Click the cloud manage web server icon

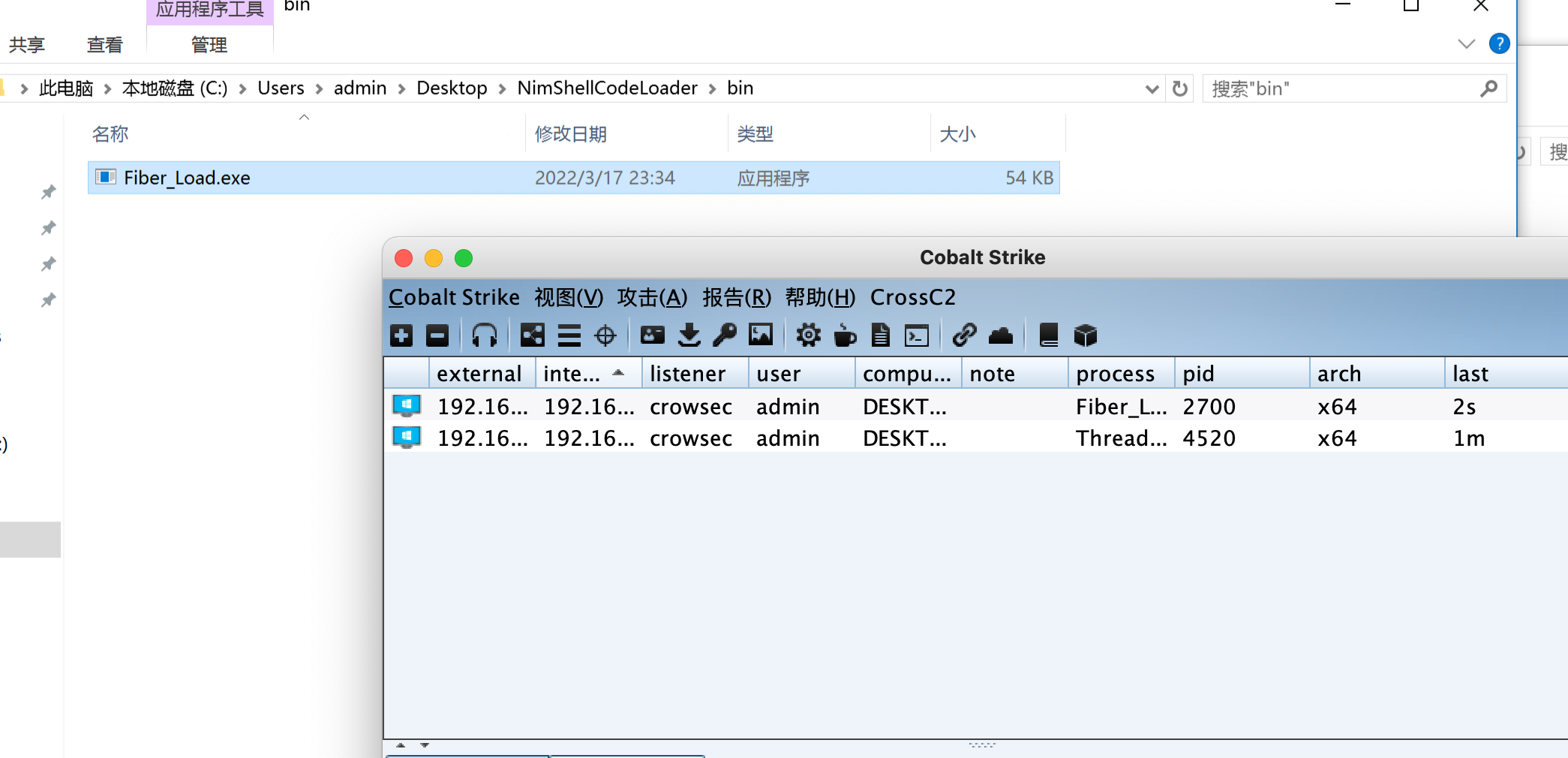[1001, 335]
